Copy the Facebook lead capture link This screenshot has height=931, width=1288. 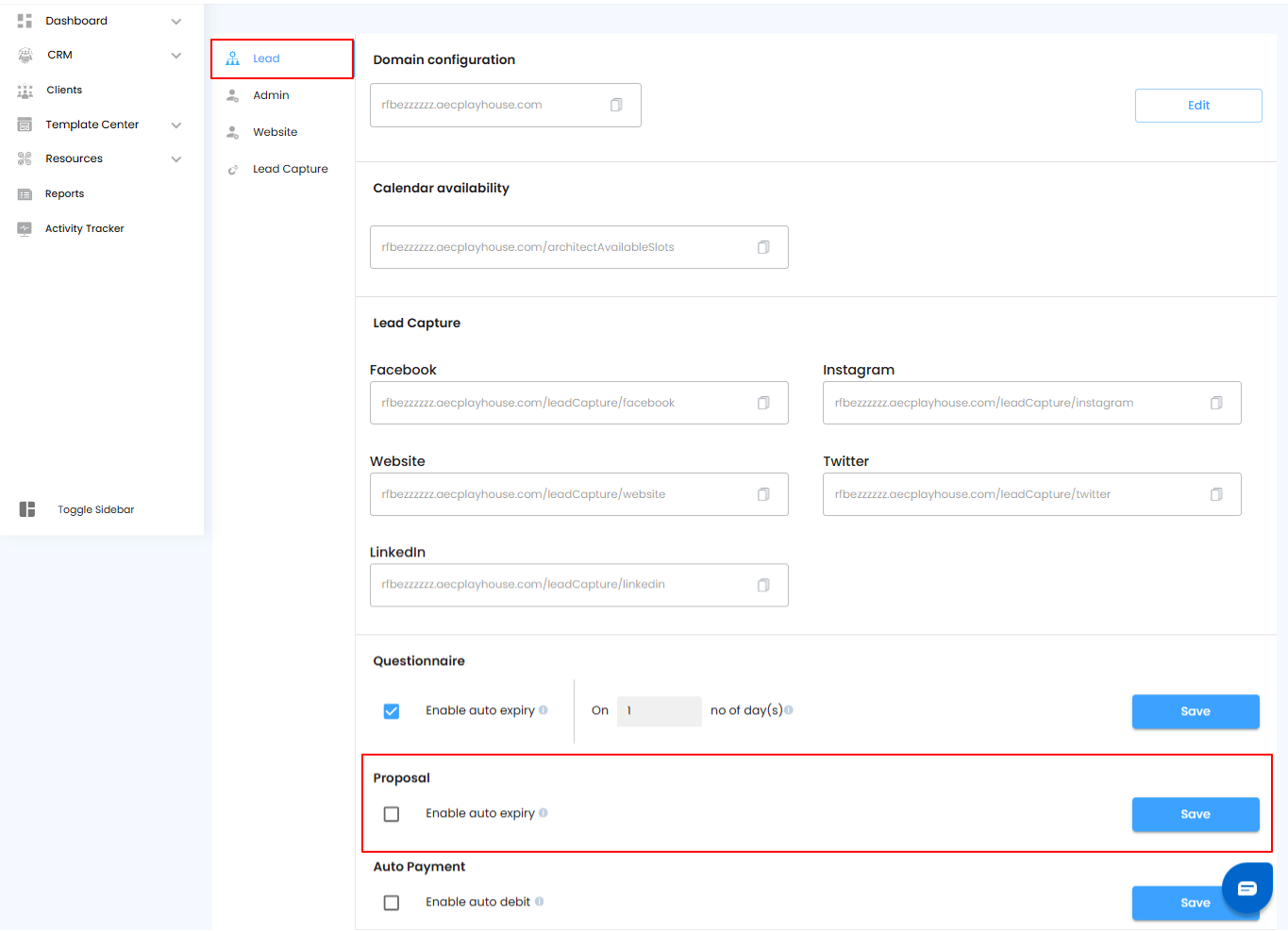(x=763, y=403)
